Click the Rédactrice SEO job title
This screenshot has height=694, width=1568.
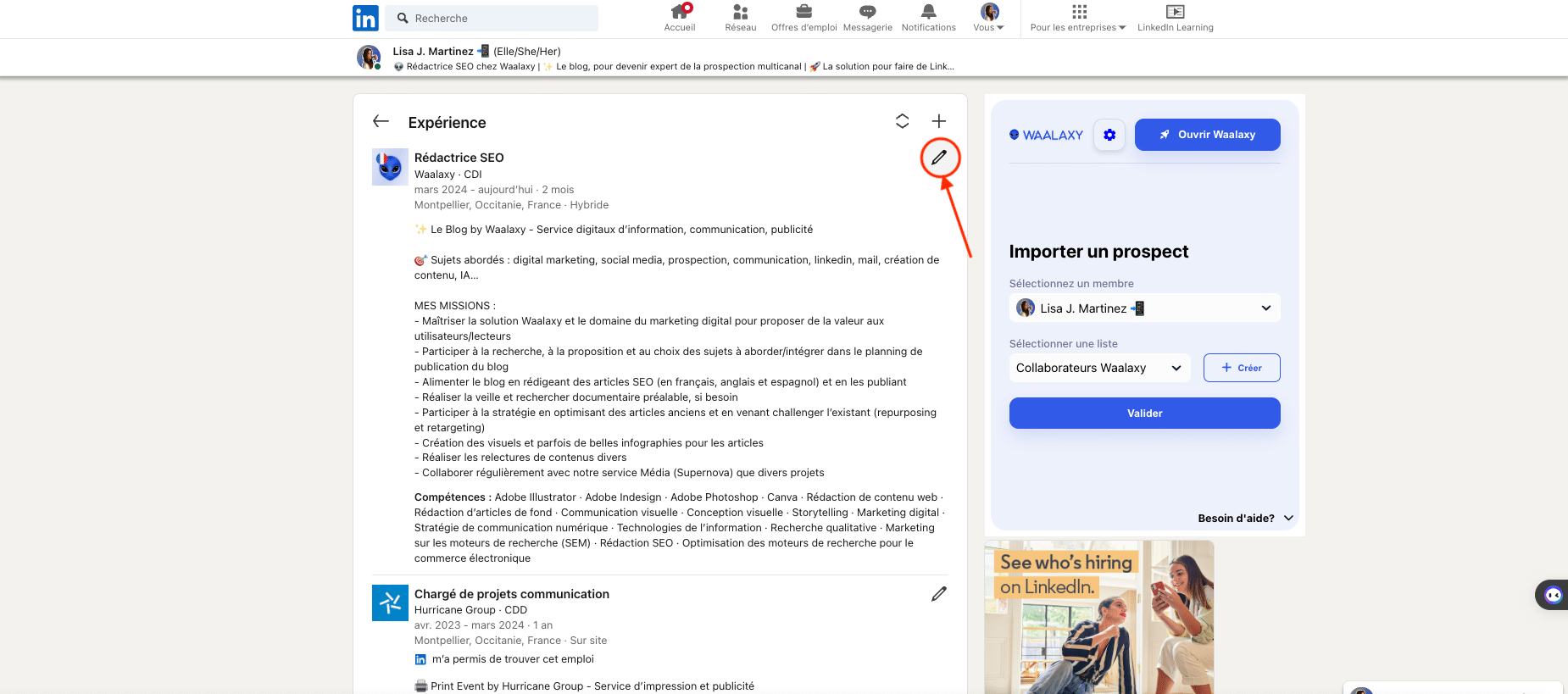tap(459, 158)
